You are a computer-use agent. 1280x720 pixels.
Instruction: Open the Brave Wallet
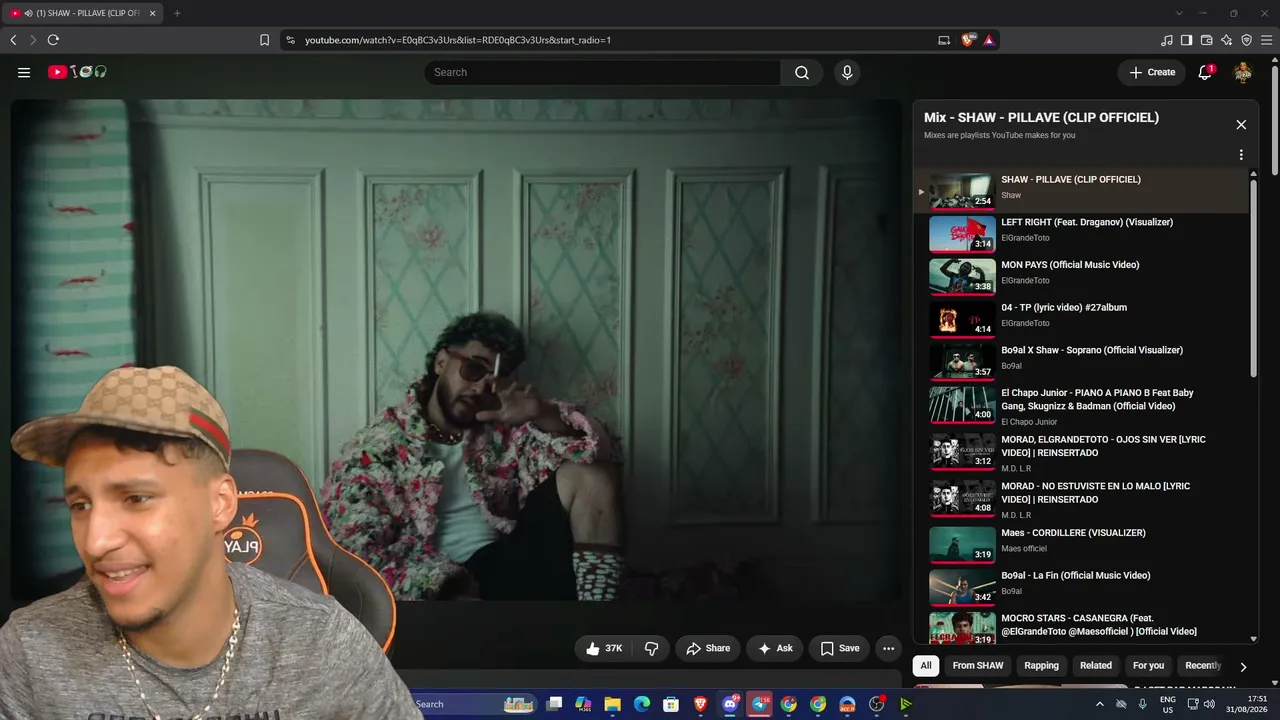1207,40
